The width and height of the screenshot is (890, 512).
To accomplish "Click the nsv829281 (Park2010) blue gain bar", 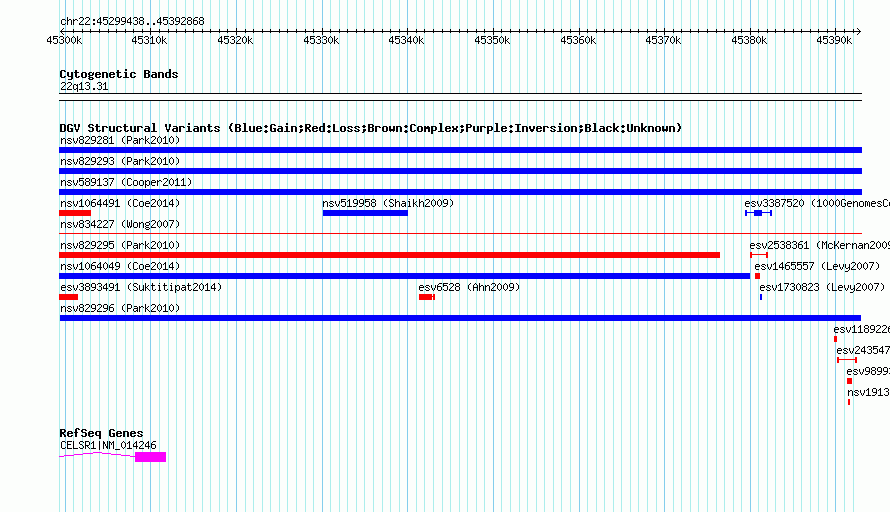I will point(460,150).
